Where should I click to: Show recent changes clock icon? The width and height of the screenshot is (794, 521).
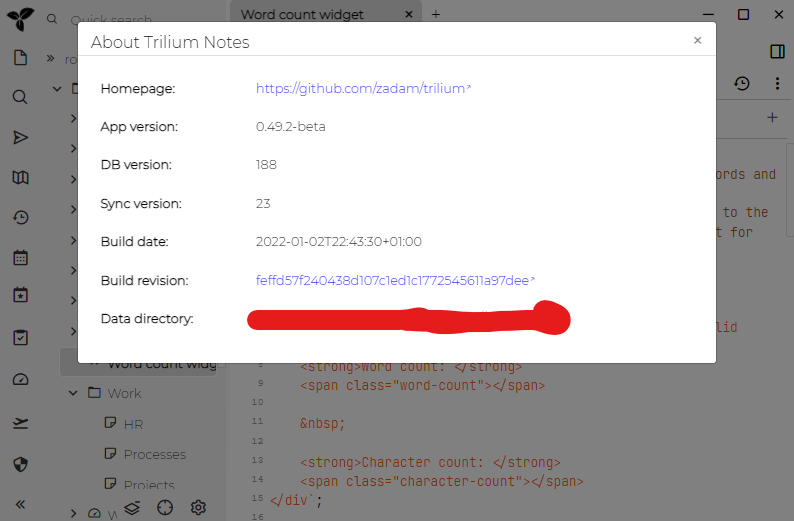pyautogui.click(x=20, y=218)
